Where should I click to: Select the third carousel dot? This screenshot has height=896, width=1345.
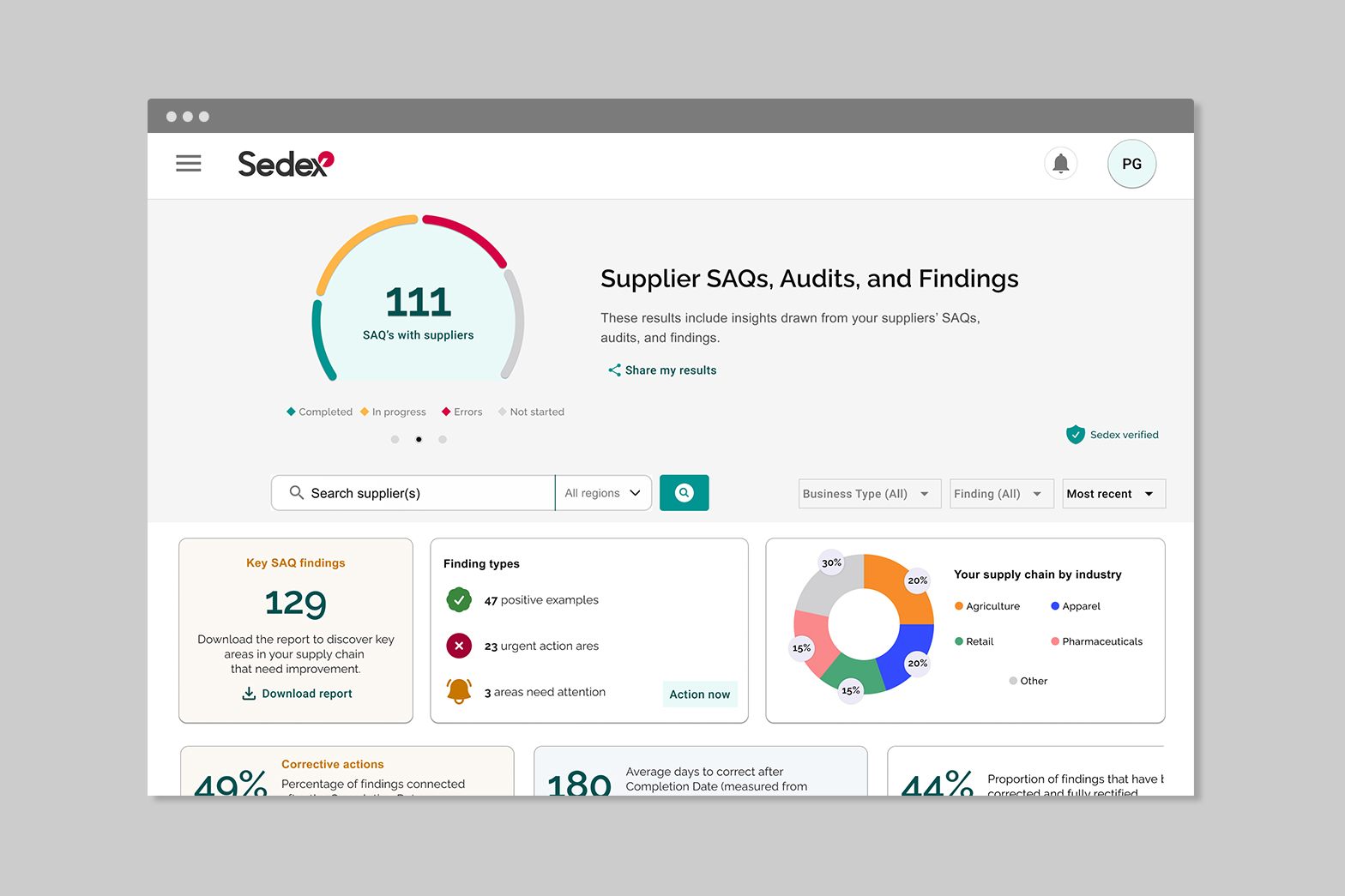443,439
